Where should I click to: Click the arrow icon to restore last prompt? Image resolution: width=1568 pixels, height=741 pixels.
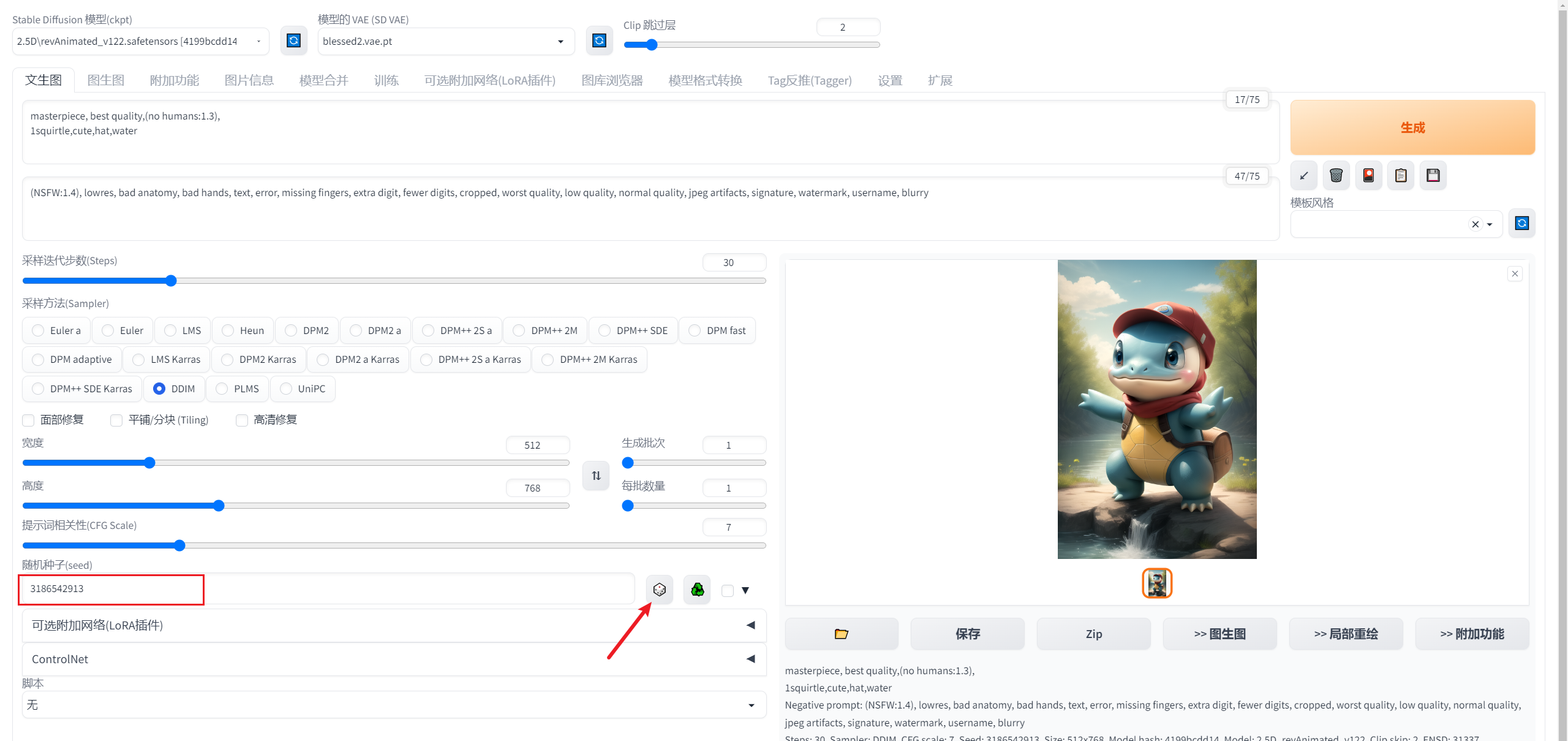click(x=1304, y=176)
